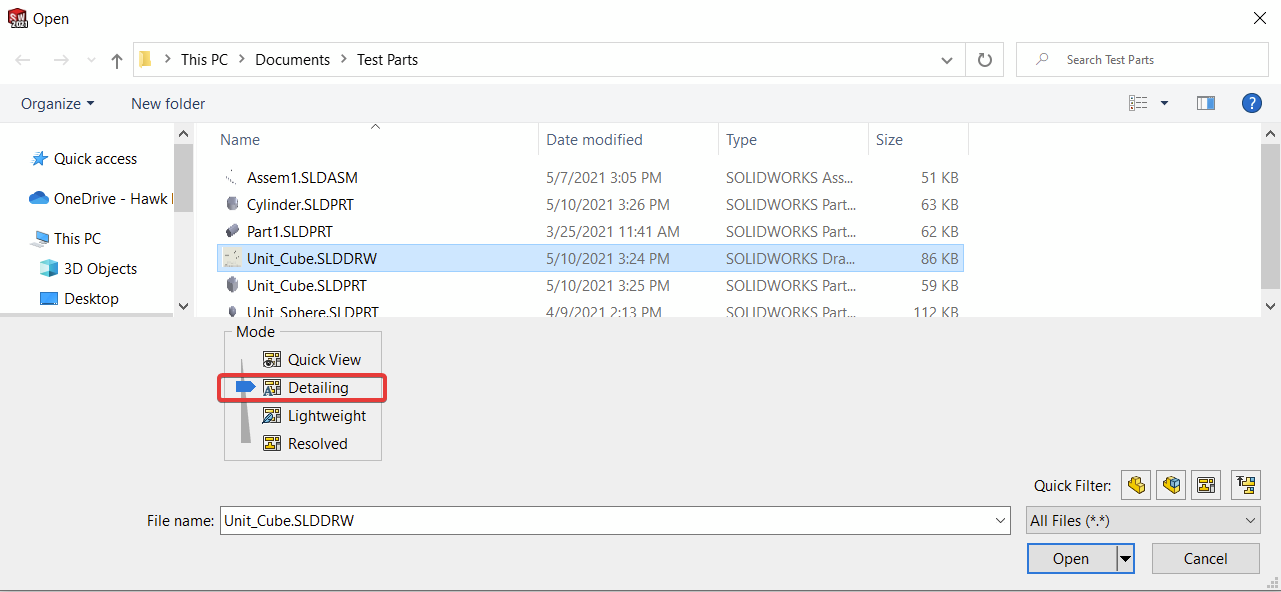
Task: Select Assem1.SLDASM file name
Action: tap(302, 177)
